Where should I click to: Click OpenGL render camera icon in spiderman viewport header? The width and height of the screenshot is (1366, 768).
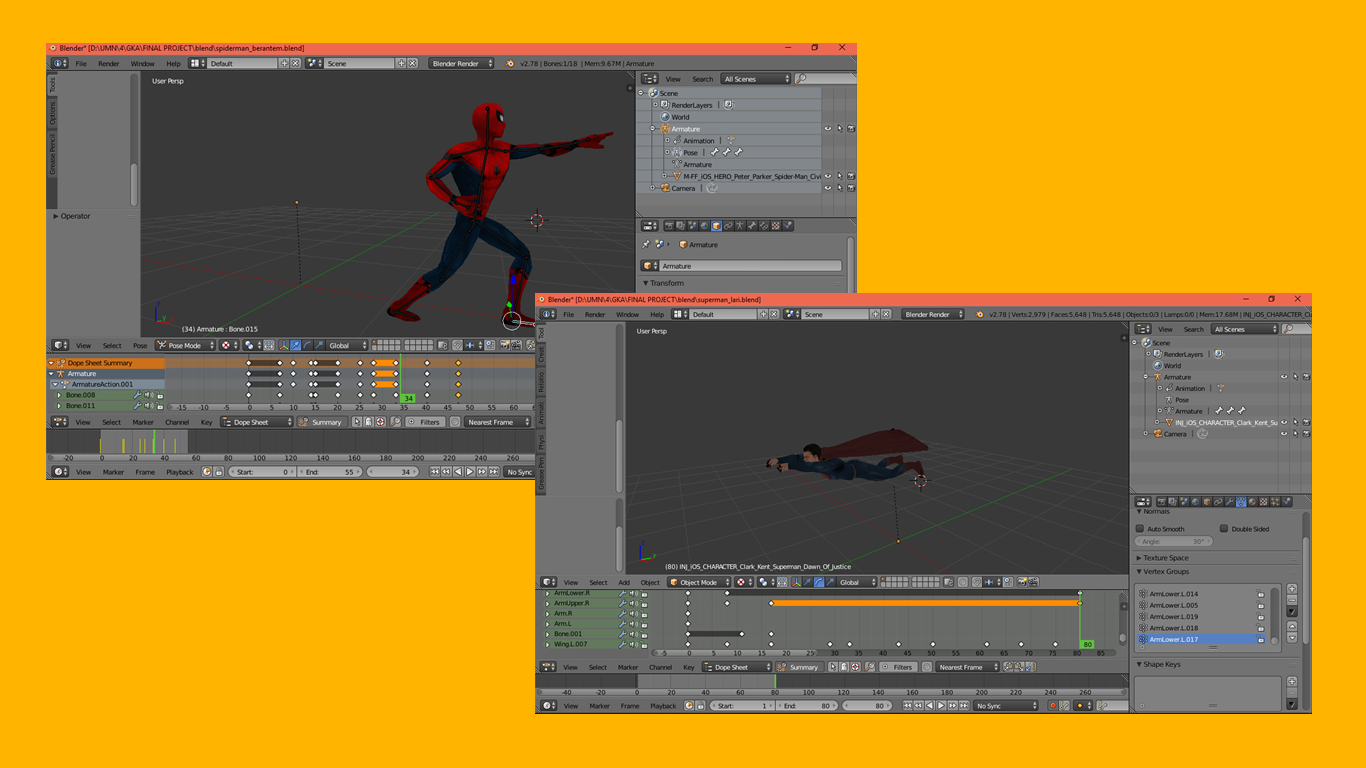click(505, 345)
